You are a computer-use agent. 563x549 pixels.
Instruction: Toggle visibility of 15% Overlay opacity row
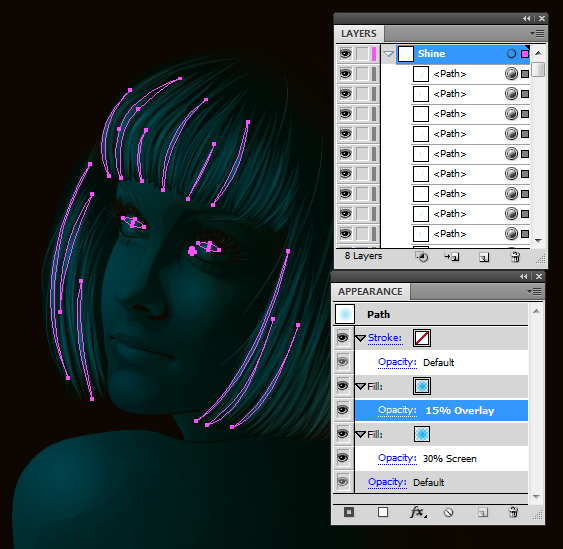(x=343, y=410)
